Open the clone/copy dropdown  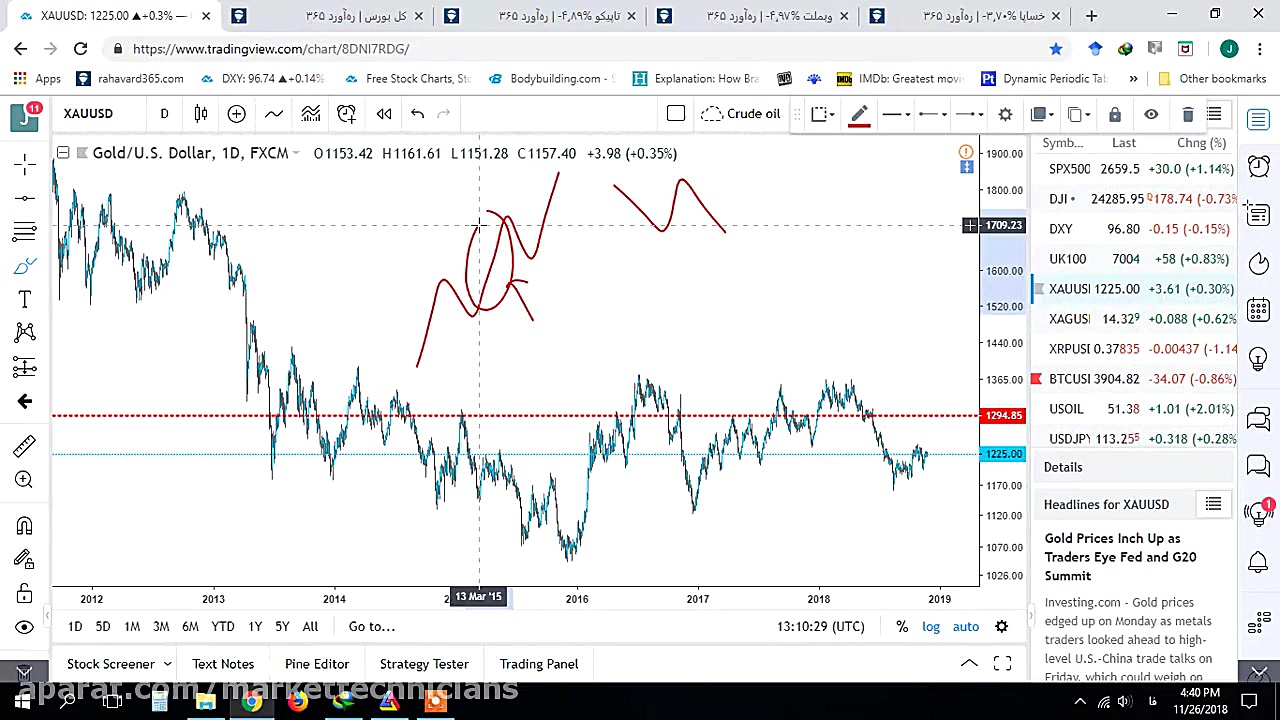[x=1079, y=114]
